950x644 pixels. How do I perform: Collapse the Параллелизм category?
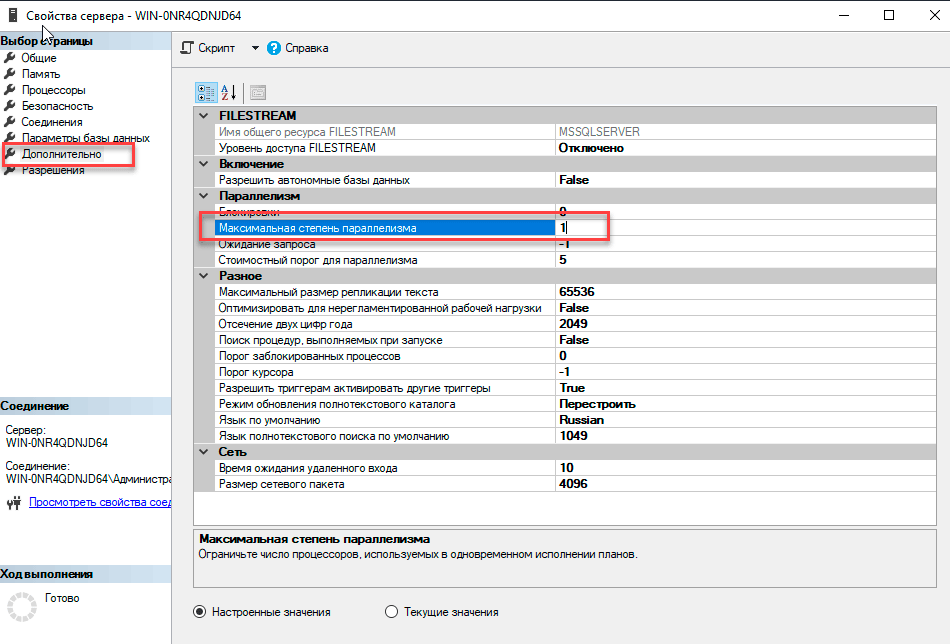pos(205,196)
